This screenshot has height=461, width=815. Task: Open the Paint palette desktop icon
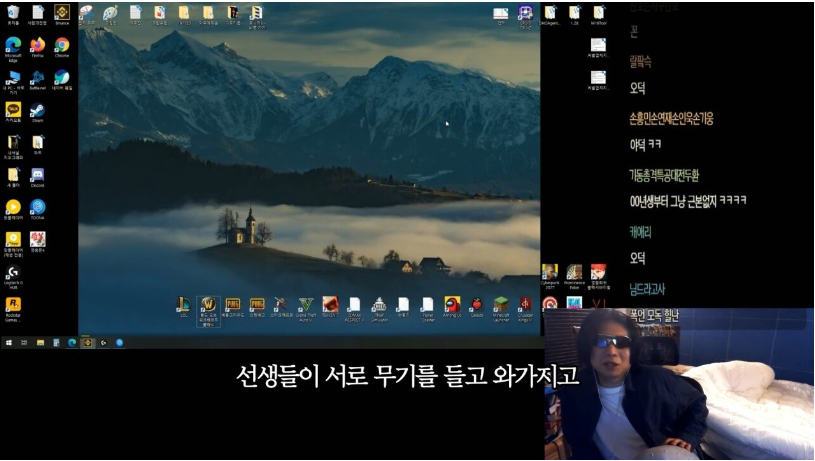tap(110, 15)
